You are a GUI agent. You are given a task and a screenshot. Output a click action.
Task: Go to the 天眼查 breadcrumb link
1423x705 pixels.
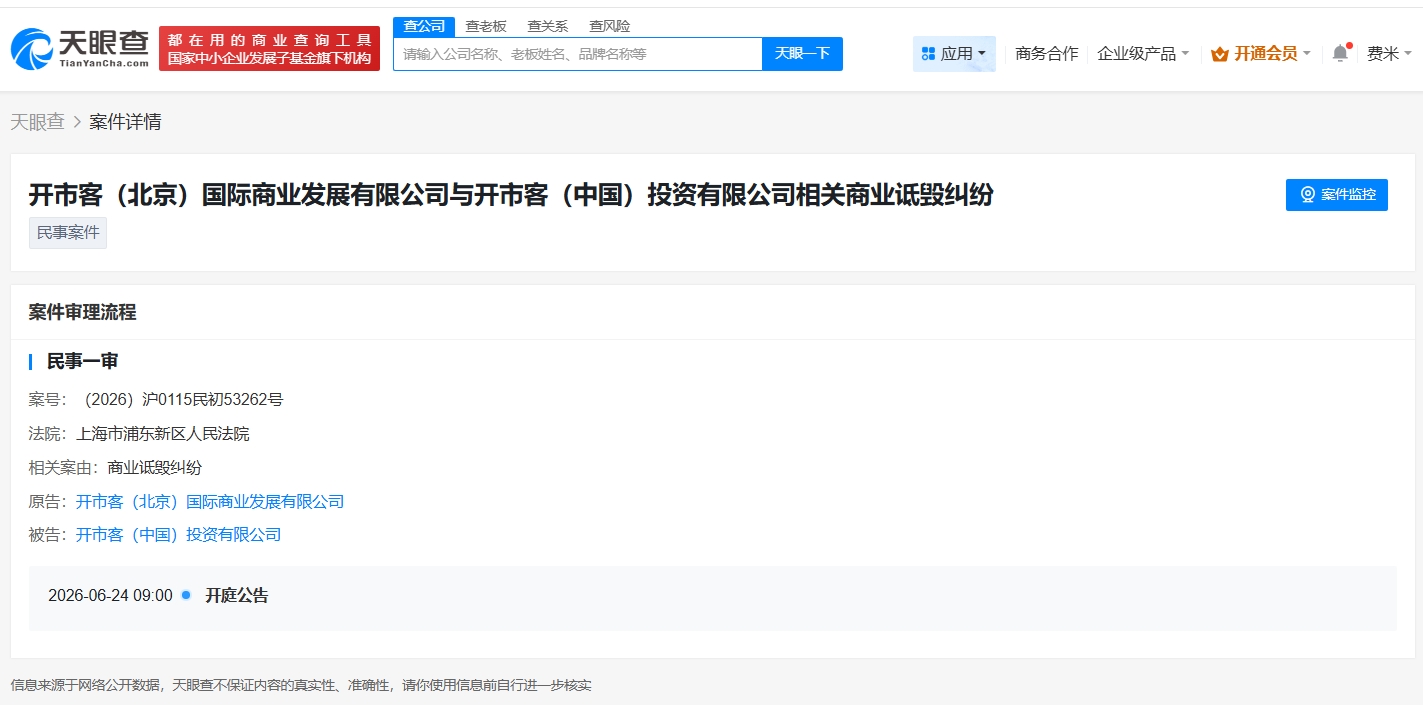[x=38, y=122]
